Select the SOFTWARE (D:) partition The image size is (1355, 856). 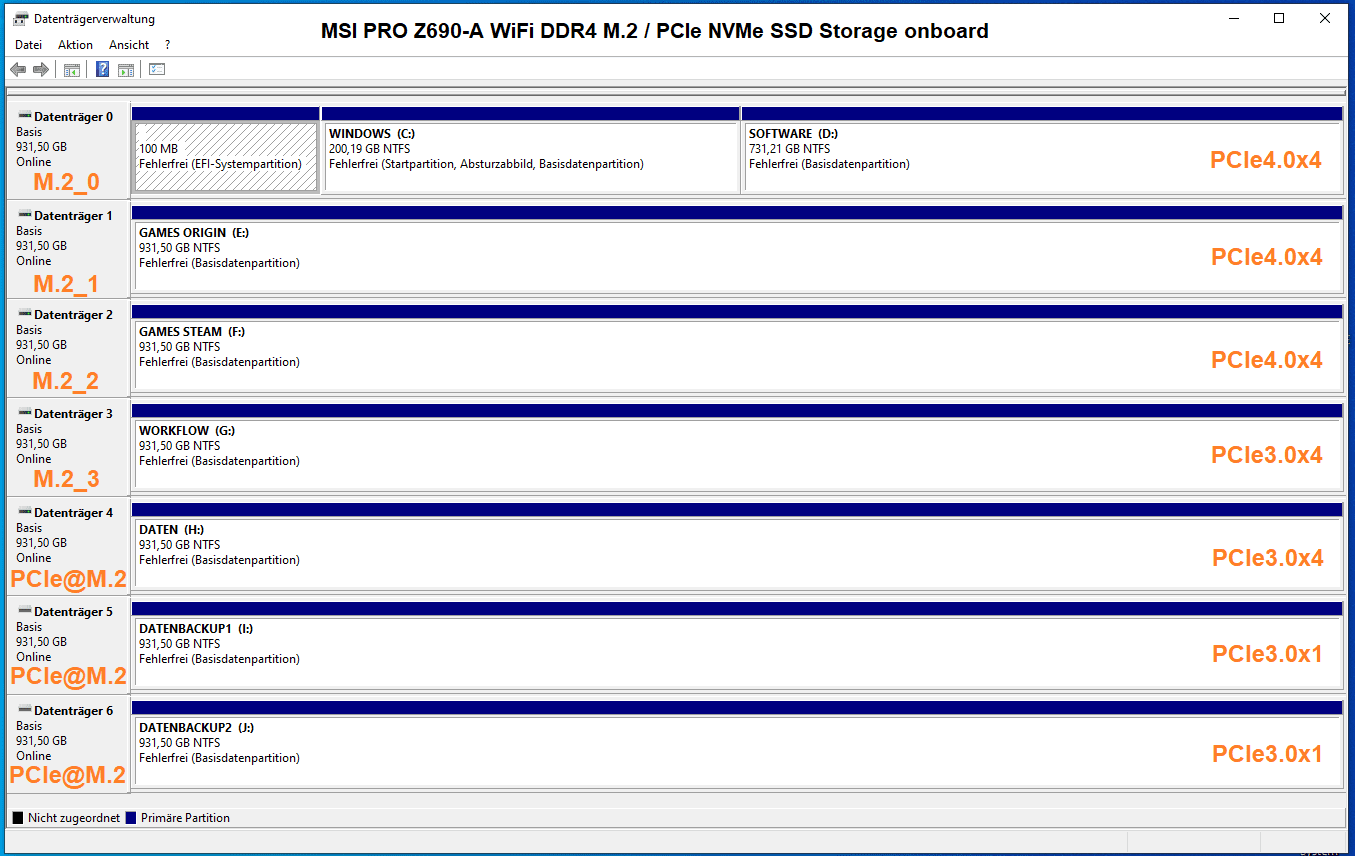pos(1042,150)
